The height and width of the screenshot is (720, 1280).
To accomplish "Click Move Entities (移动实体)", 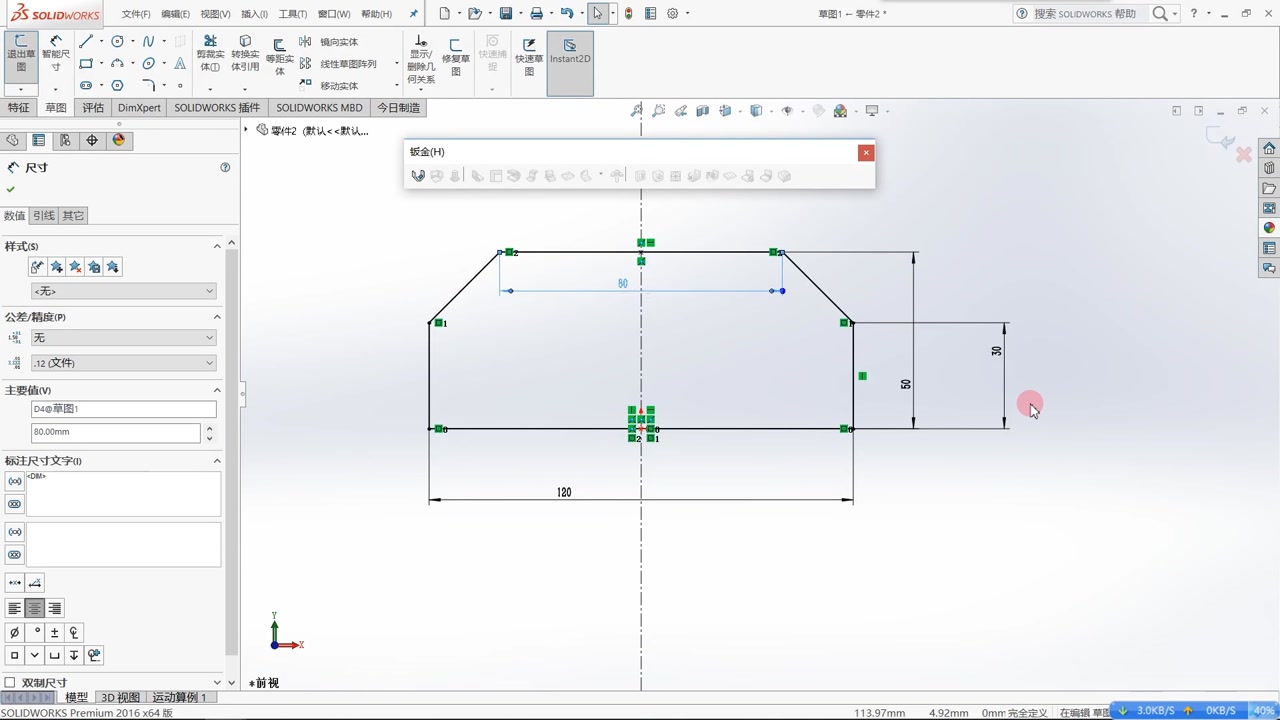I will point(329,86).
